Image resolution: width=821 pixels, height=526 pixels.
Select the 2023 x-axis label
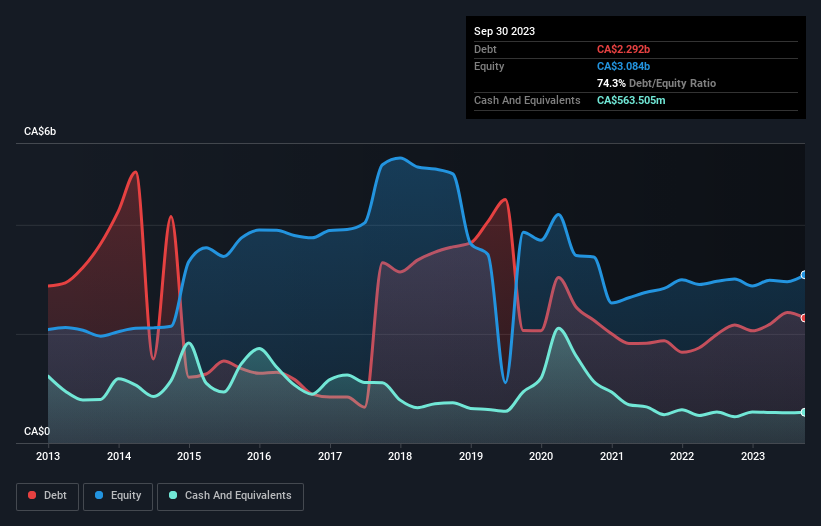(x=753, y=456)
